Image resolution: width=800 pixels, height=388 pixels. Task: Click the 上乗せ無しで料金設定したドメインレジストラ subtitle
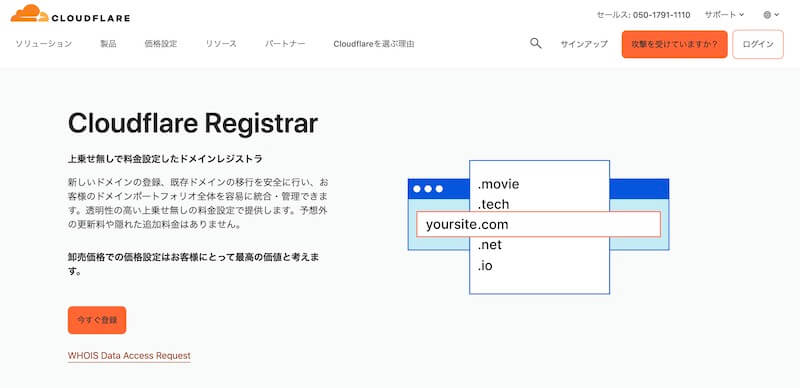pos(165,159)
